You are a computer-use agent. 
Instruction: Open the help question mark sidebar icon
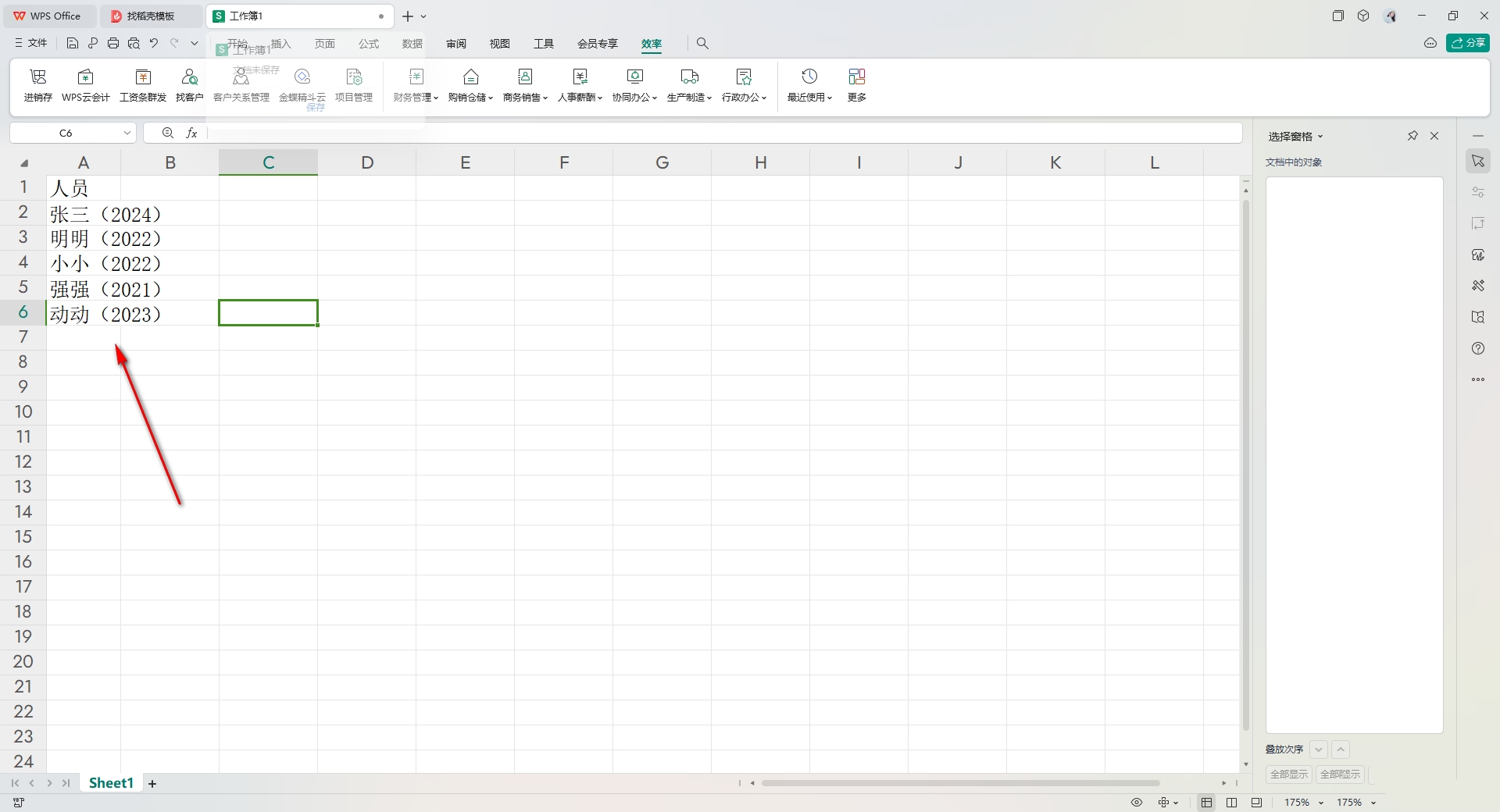(x=1478, y=348)
